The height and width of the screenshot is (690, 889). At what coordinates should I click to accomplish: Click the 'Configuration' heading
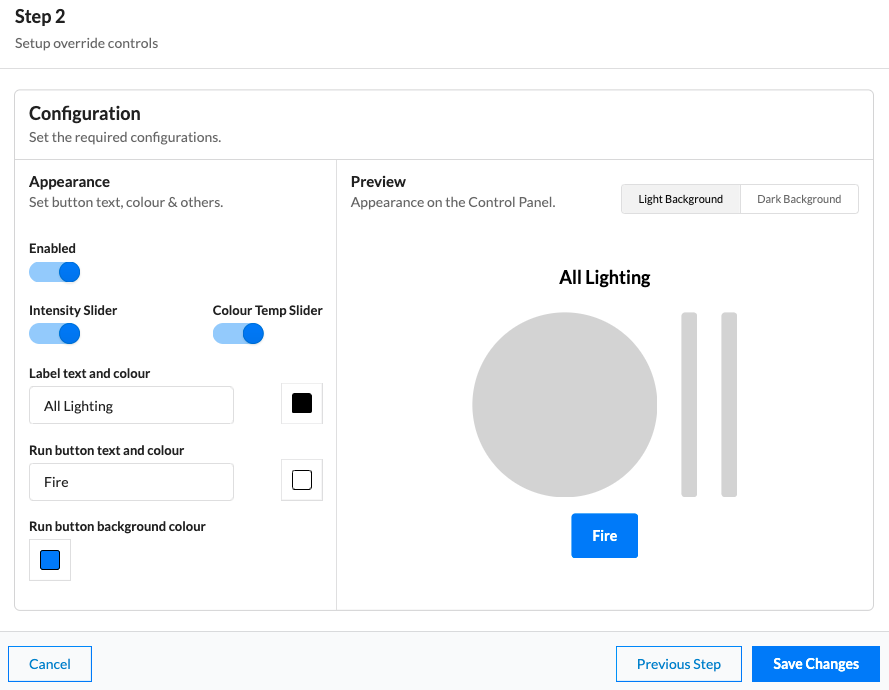point(84,113)
